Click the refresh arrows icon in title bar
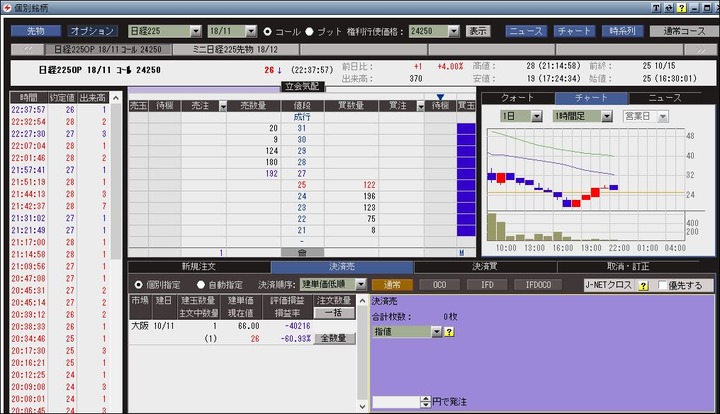Viewport: 720px width, 414px height. pyautogui.click(x=669, y=8)
